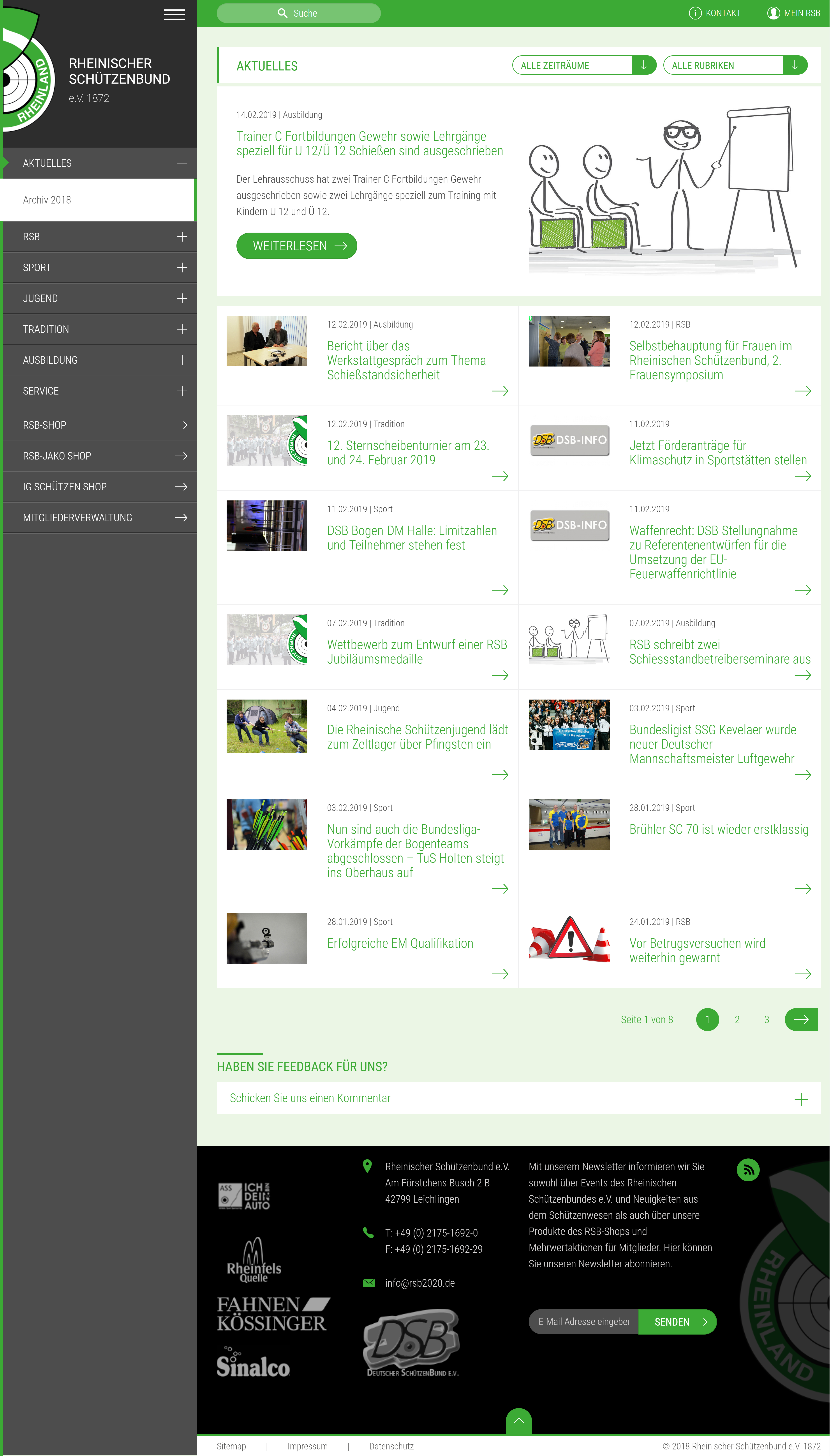Screen dimensions: 830x1456
Task: Open the RSS feed icon in footer
Action: [x=748, y=1170]
